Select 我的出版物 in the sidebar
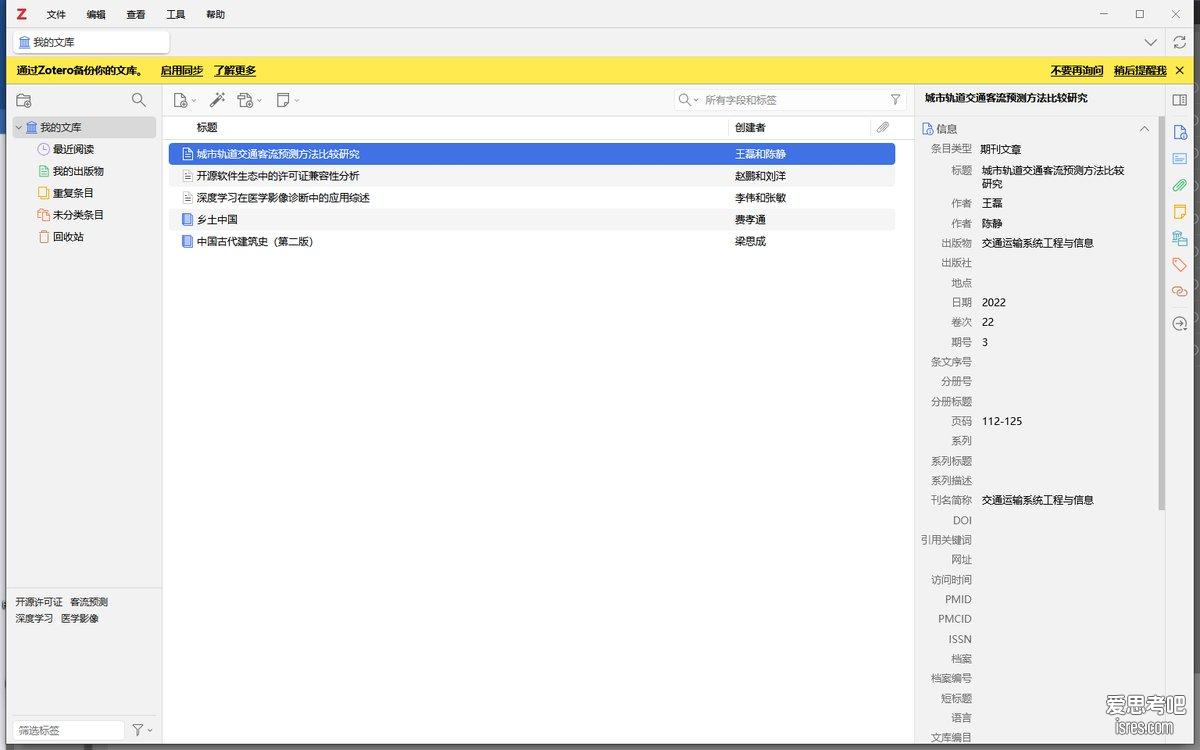1200x750 pixels. click(78, 171)
